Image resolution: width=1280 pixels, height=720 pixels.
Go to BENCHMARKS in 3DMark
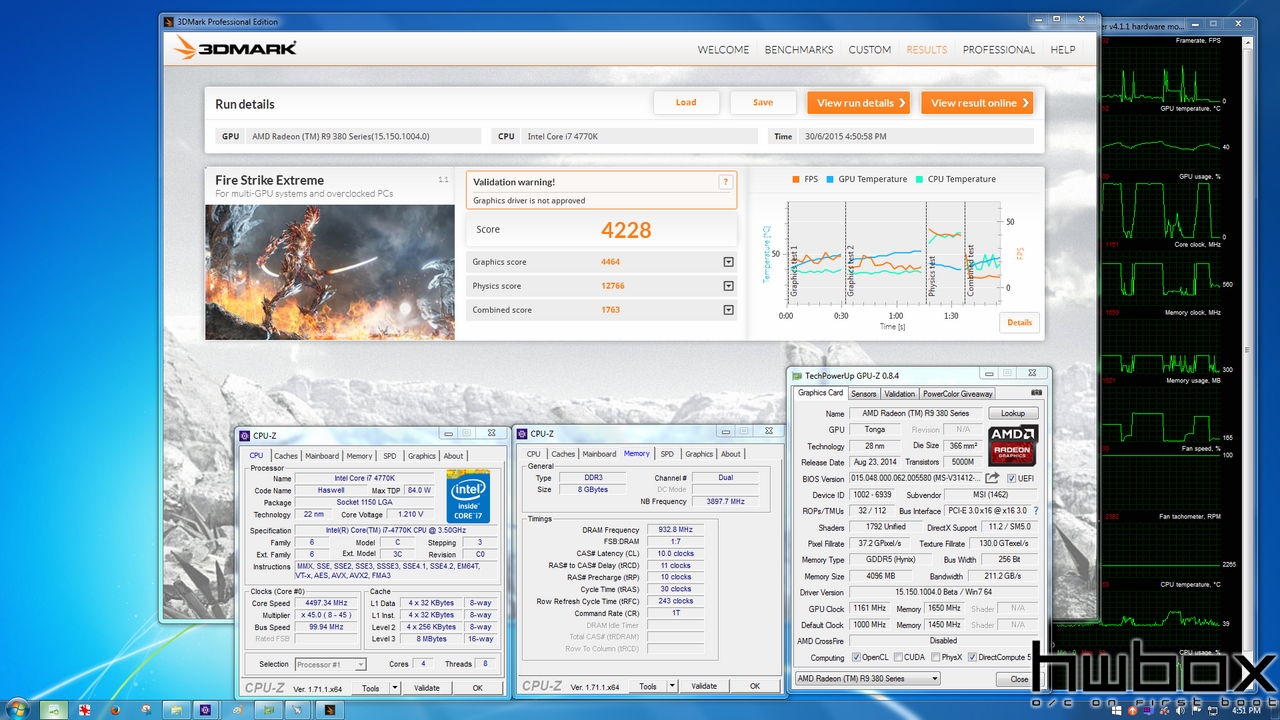[799, 50]
